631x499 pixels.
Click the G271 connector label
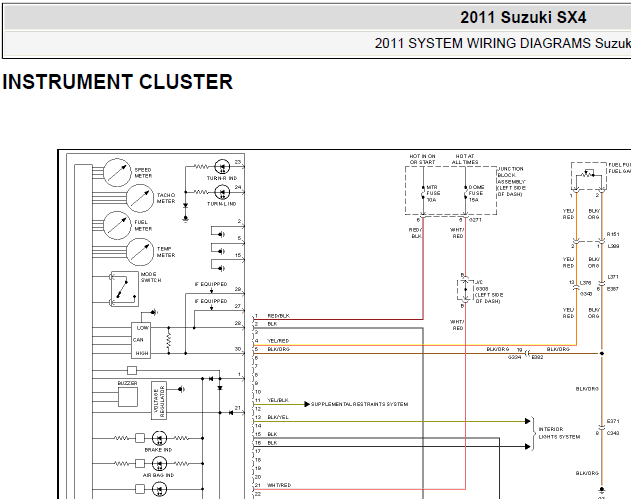[475, 220]
